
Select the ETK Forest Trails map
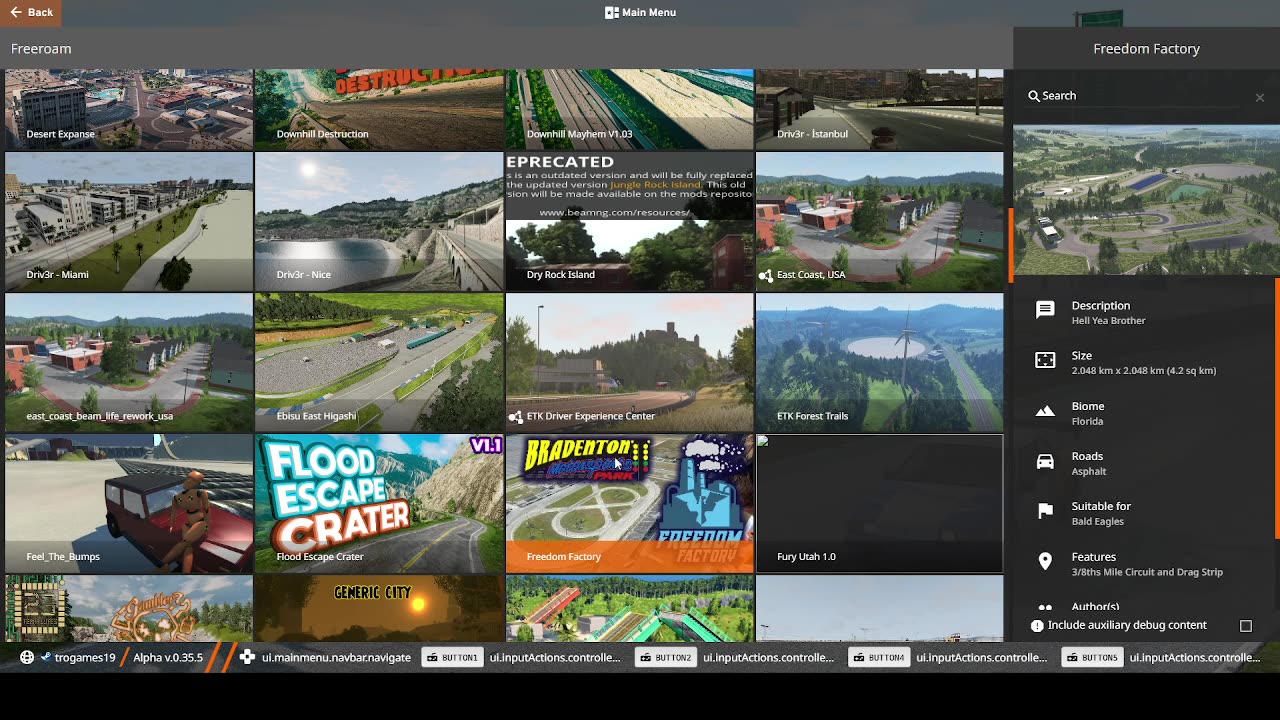(880, 362)
